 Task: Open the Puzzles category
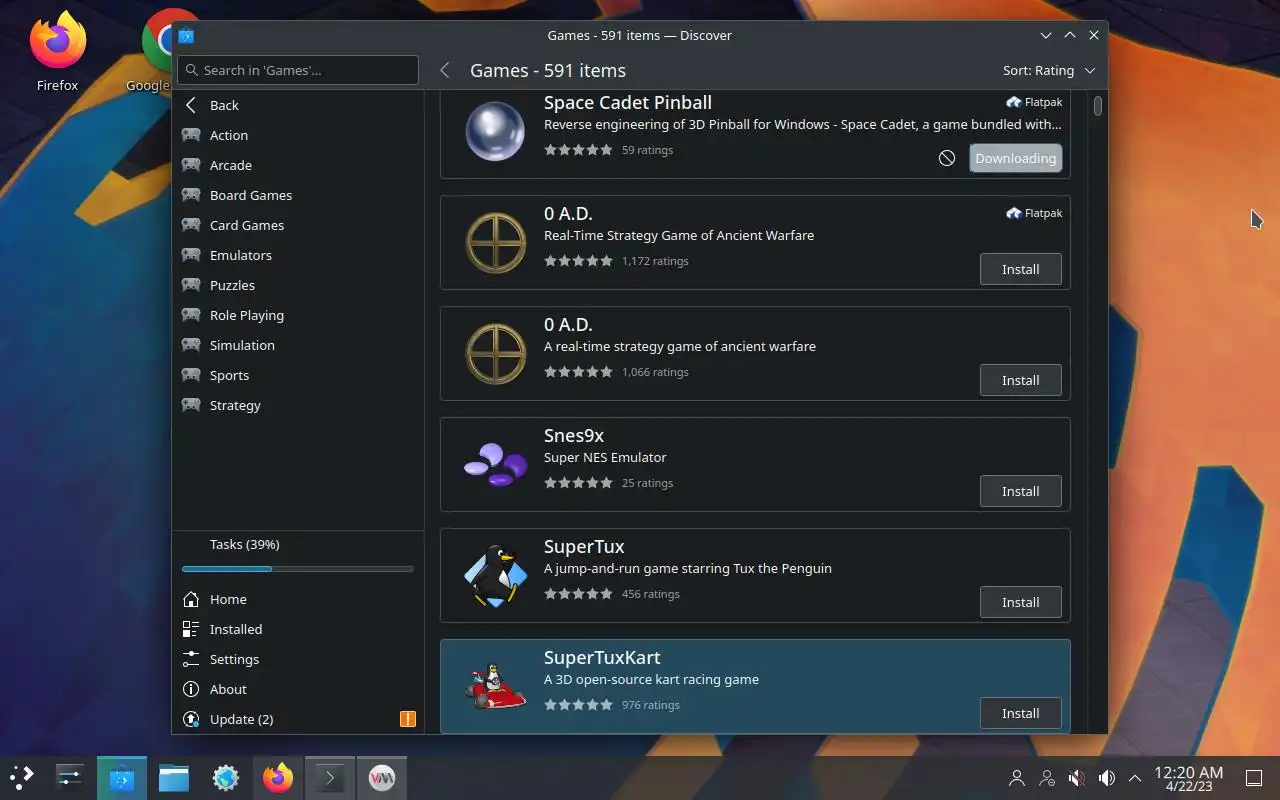click(298, 285)
